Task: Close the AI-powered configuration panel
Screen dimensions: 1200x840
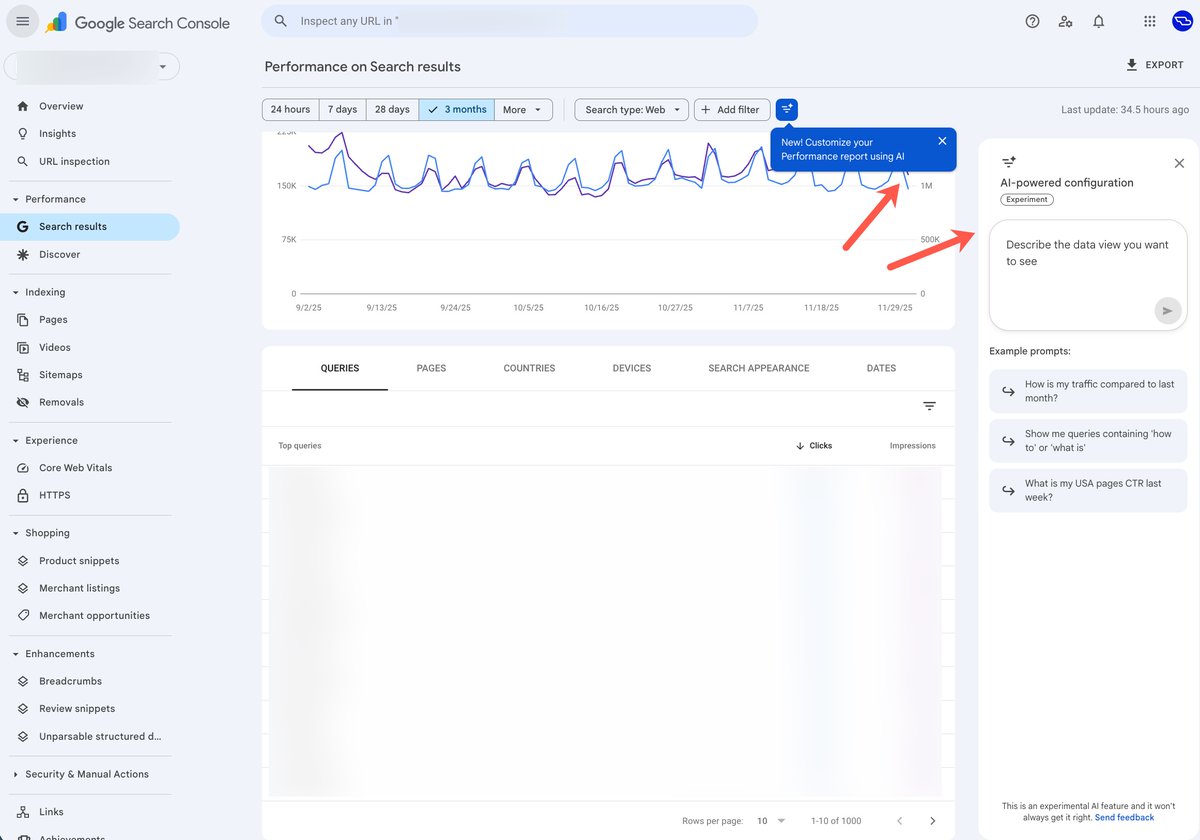Action: click(x=1179, y=163)
